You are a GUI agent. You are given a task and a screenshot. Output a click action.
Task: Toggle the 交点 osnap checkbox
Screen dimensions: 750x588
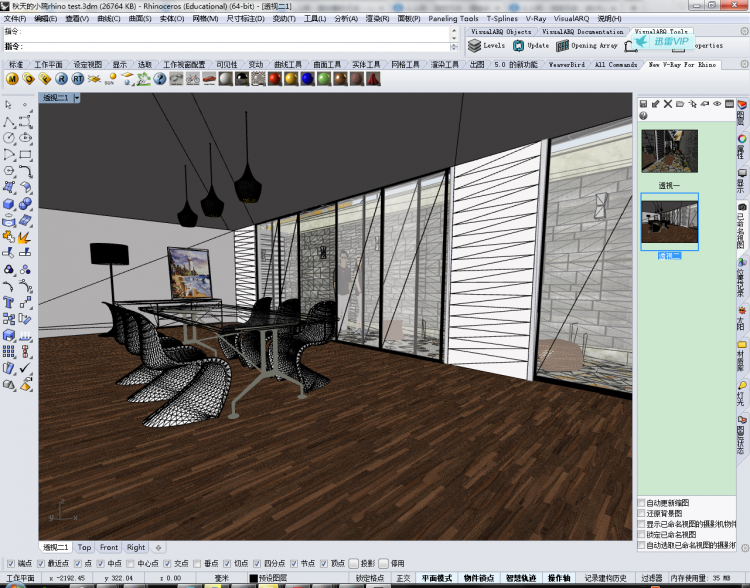click(167, 563)
